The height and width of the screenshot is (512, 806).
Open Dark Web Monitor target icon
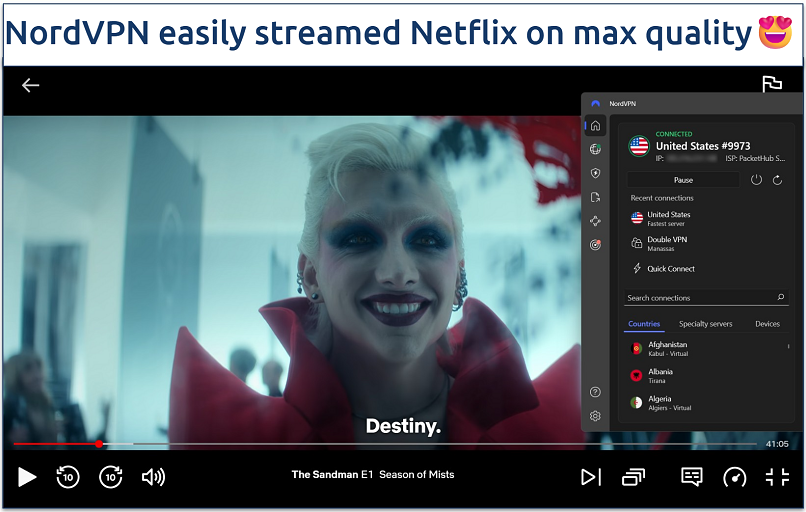point(596,245)
